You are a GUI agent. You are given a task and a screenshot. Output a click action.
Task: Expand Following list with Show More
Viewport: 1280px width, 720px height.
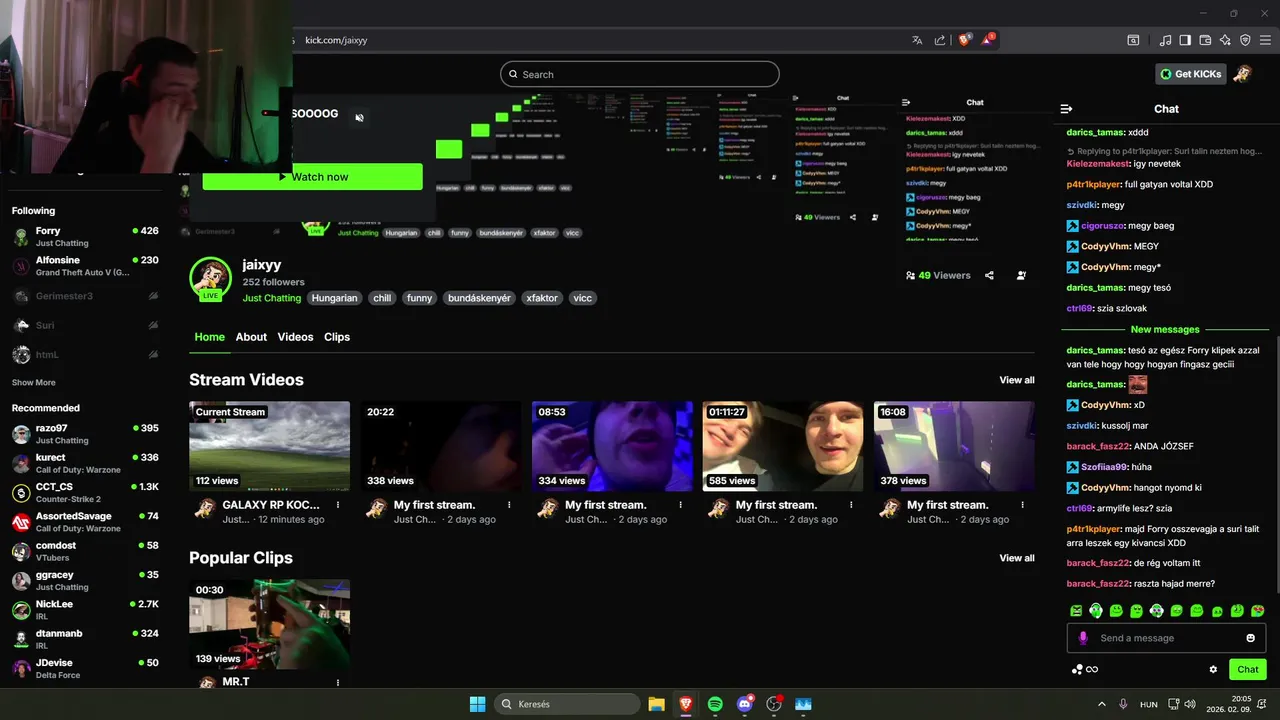tap(34, 383)
